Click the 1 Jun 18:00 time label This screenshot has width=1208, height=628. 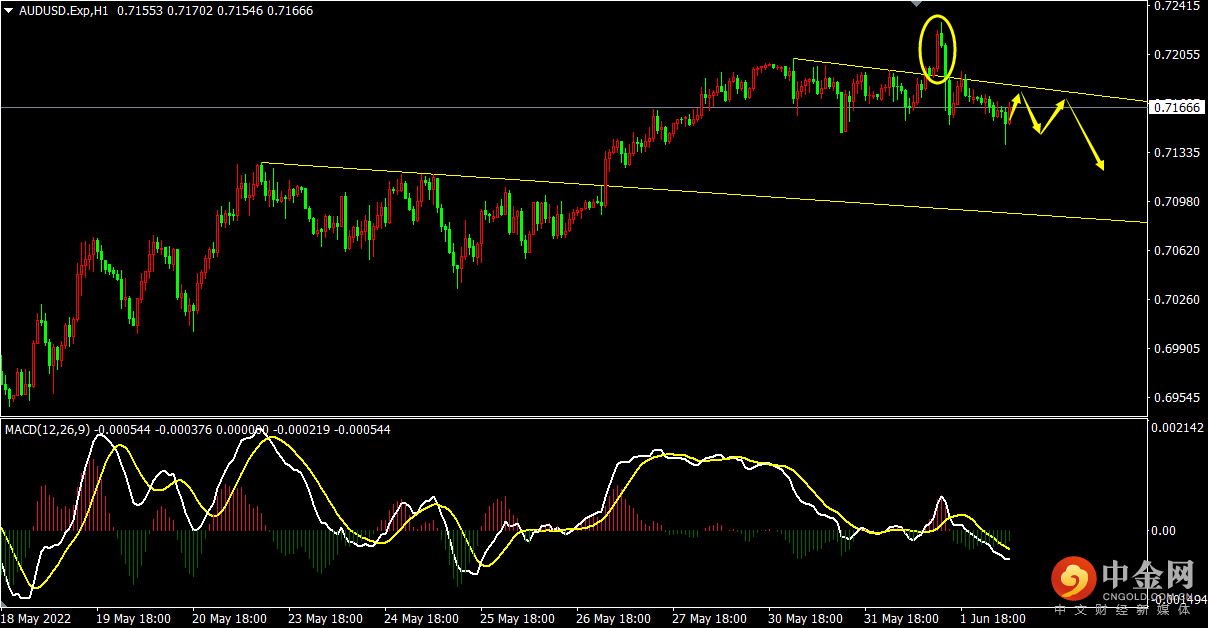tap(993, 618)
